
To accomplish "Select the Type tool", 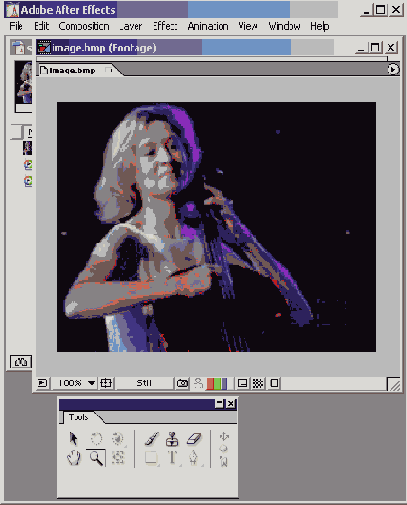I will point(172,458).
